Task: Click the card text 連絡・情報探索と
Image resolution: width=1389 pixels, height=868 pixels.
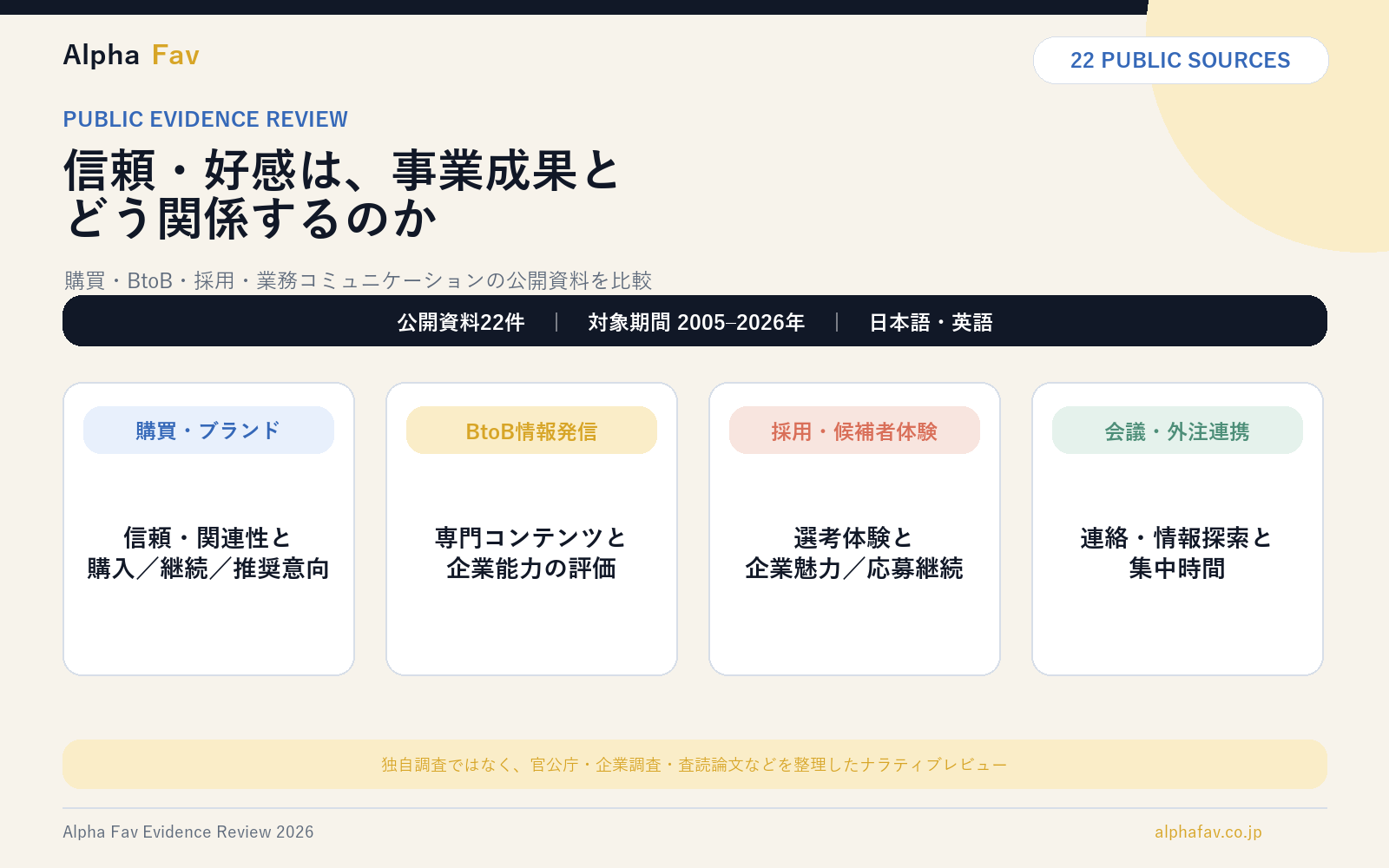Action: coord(1176,537)
